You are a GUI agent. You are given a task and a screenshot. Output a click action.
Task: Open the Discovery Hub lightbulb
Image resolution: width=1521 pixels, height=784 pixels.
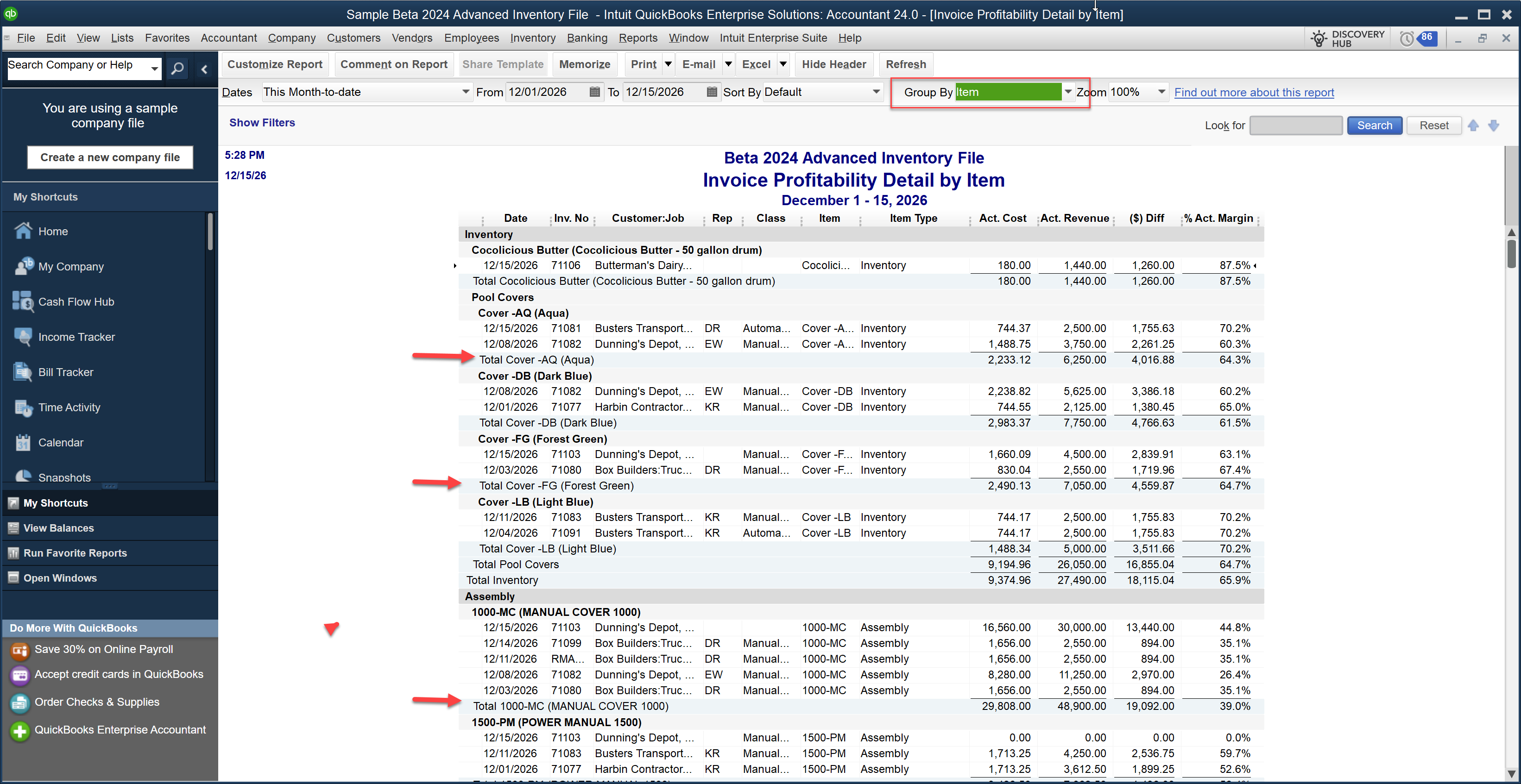(x=1319, y=39)
